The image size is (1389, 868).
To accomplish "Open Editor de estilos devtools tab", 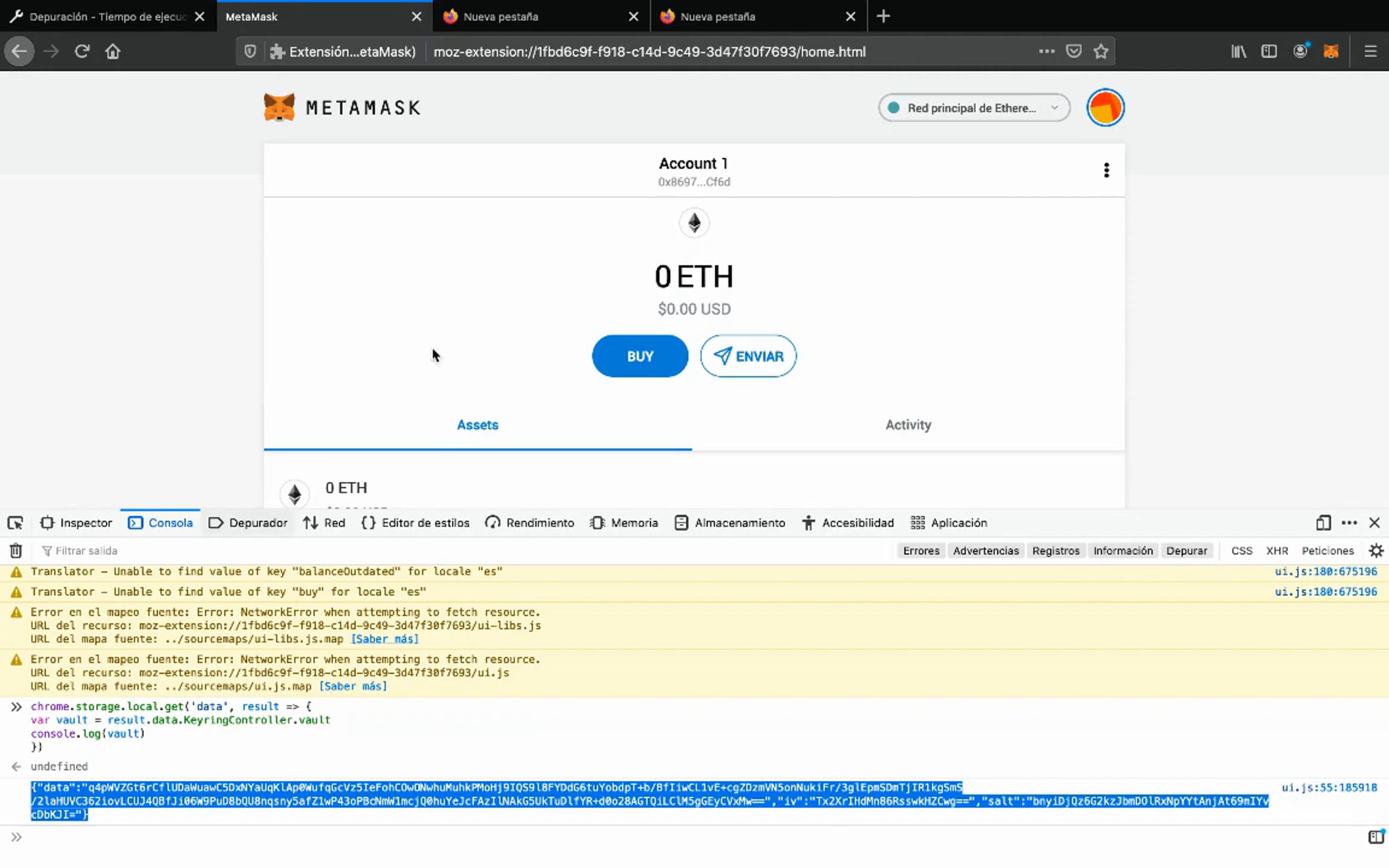I will click(x=416, y=523).
